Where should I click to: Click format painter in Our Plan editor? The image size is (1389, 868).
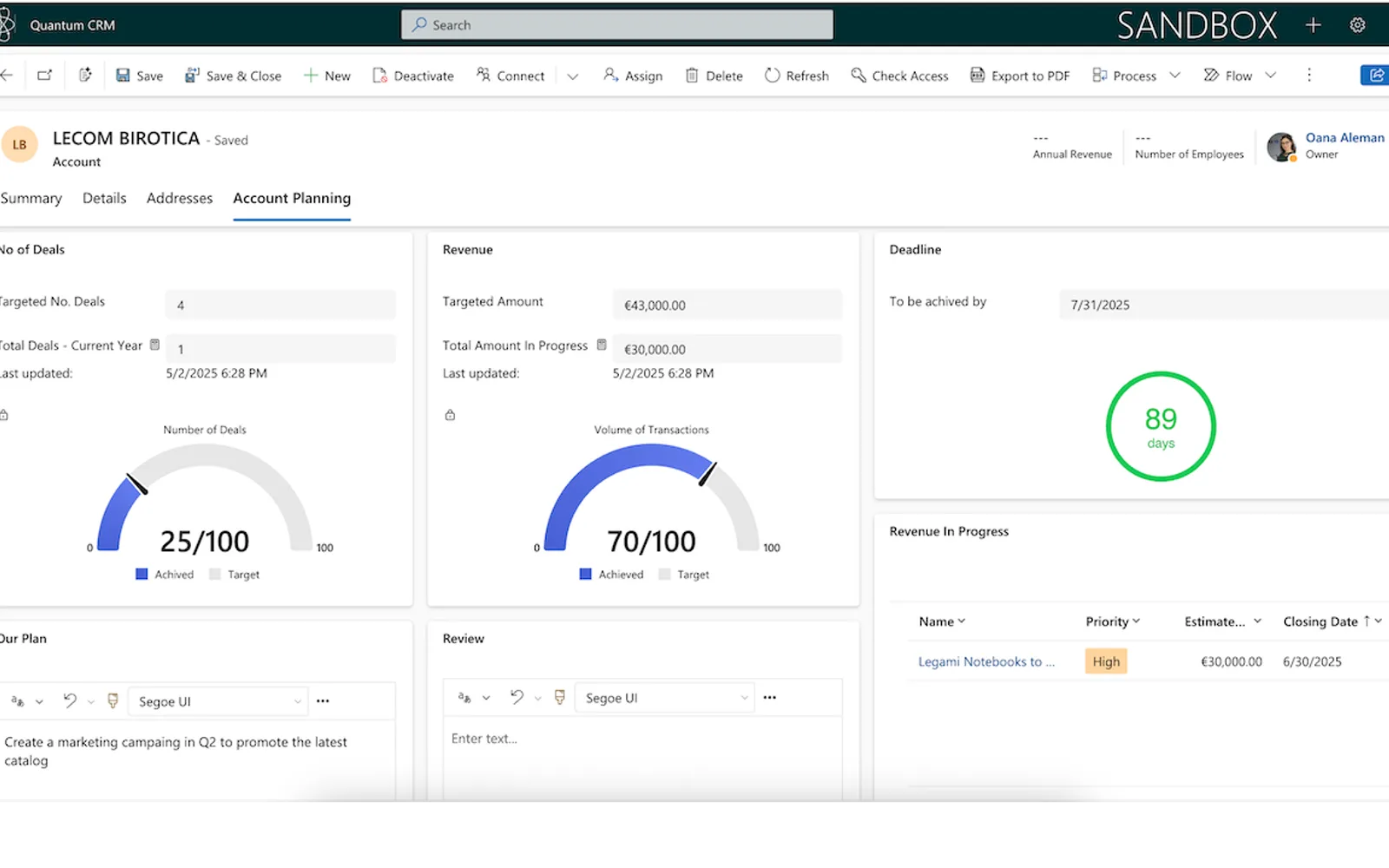click(x=113, y=700)
